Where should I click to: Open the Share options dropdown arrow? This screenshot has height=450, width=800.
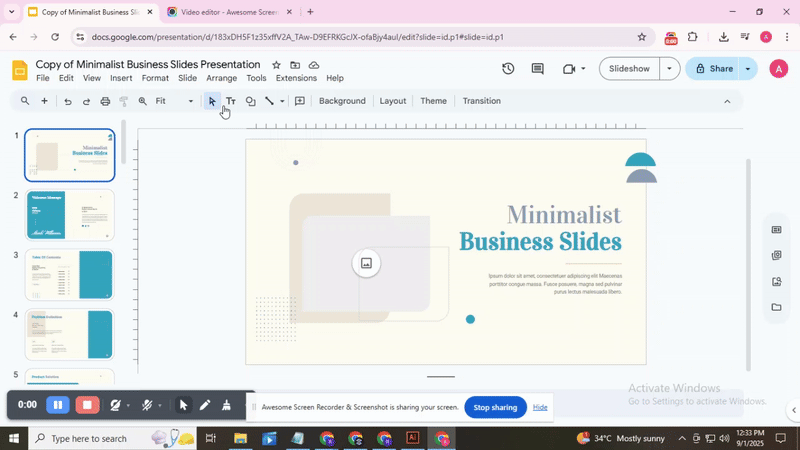point(748,69)
